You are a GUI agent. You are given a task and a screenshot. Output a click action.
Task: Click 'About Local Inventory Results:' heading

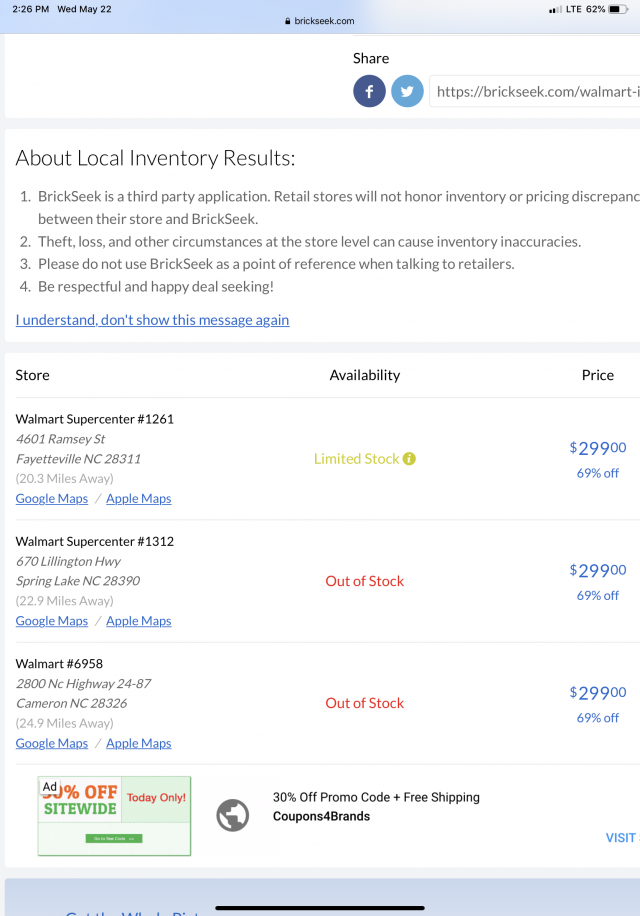click(x=155, y=158)
